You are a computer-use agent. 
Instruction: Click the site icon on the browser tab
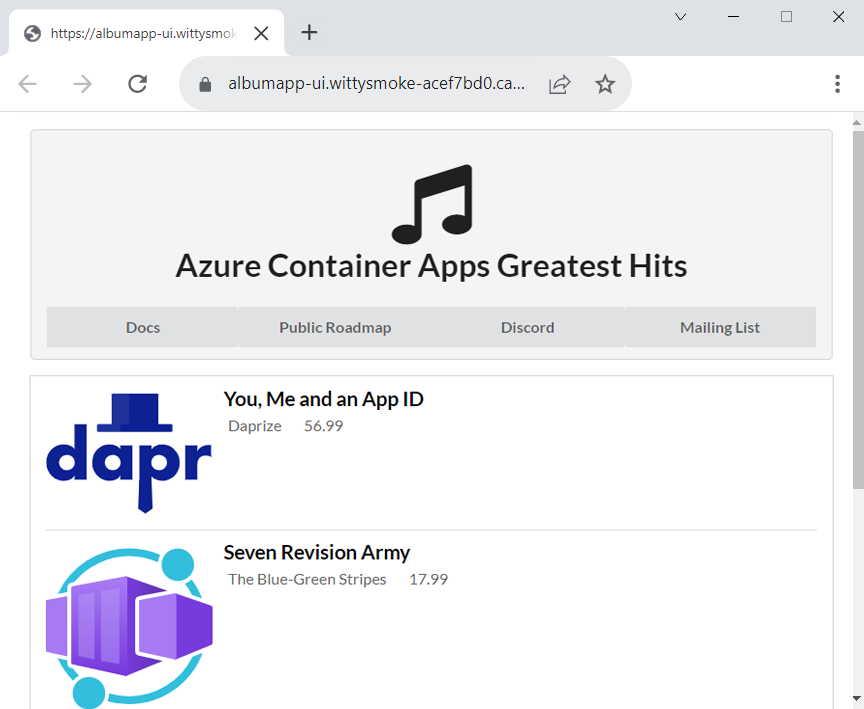[31, 33]
